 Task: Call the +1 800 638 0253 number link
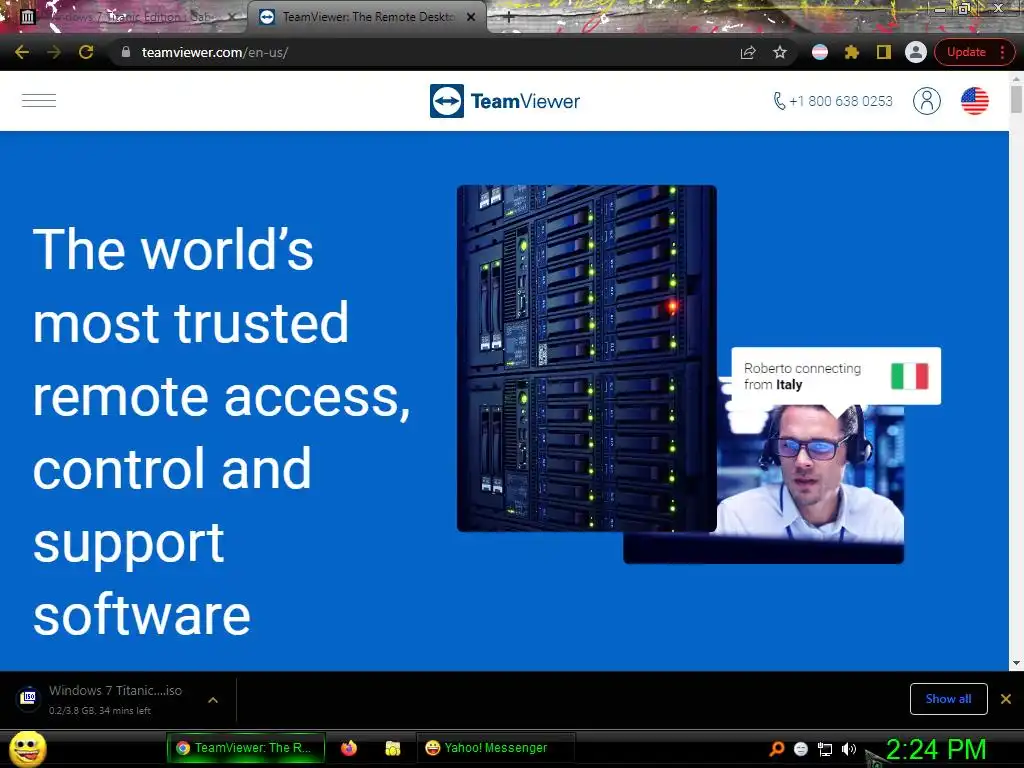pyautogui.click(x=833, y=101)
